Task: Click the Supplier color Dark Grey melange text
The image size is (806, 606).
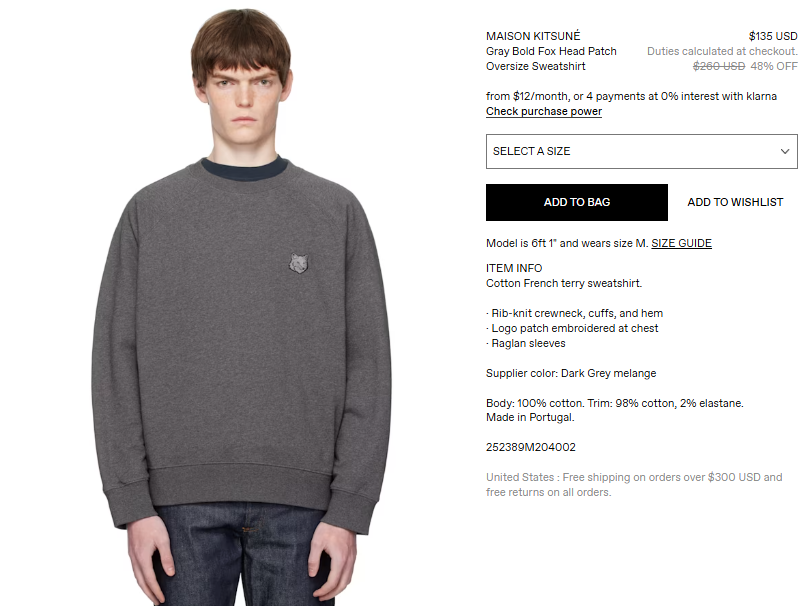Action: 571,373
